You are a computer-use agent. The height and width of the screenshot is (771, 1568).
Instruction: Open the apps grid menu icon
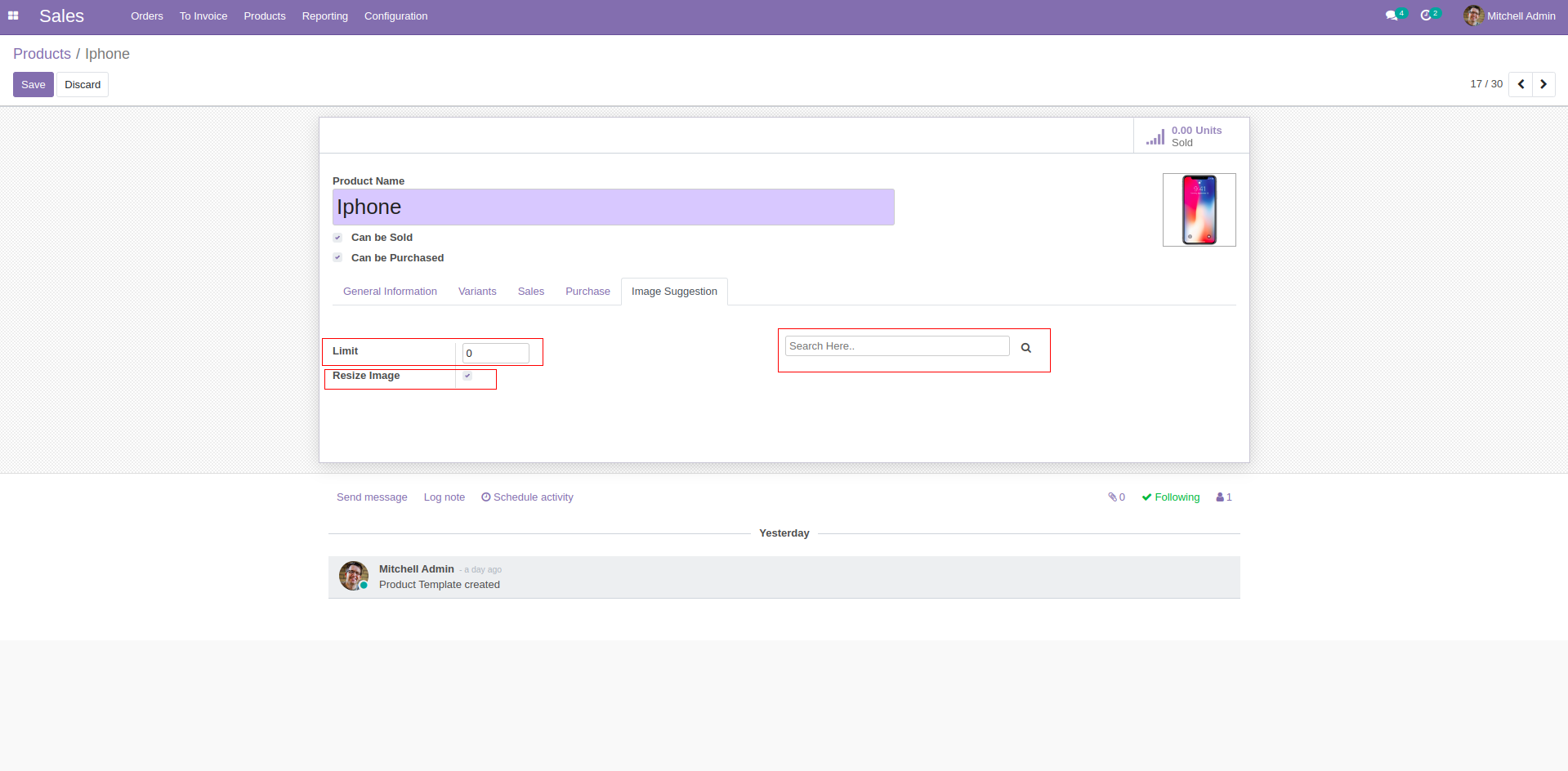tap(13, 16)
